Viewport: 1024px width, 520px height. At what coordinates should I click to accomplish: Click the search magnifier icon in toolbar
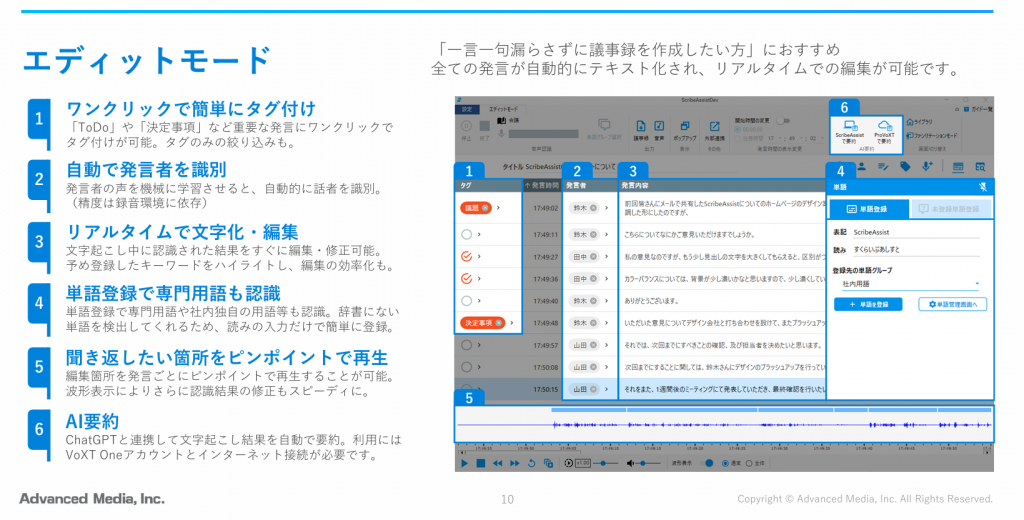(980, 167)
